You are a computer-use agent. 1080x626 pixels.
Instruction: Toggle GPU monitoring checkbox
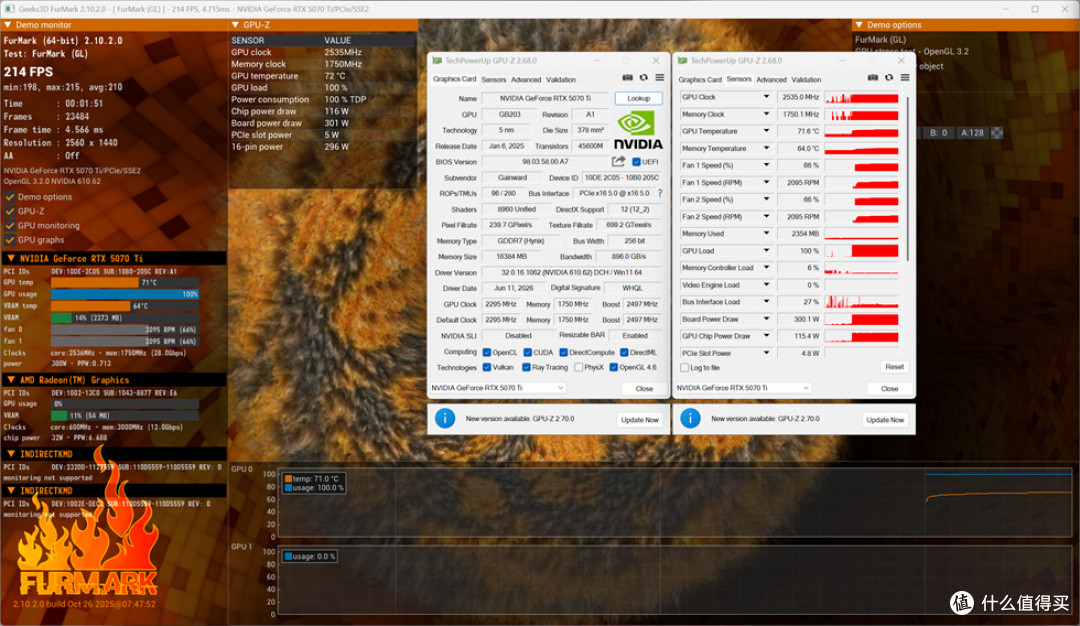coord(10,225)
